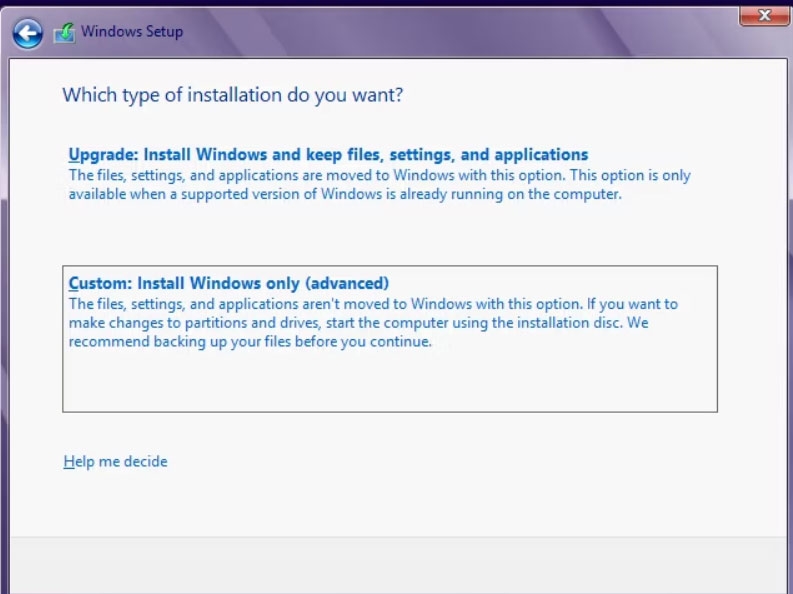Click the 'Which type of installation do you want?' heading
The height and width of the screenshot is (594, 793).
[233, 95]
